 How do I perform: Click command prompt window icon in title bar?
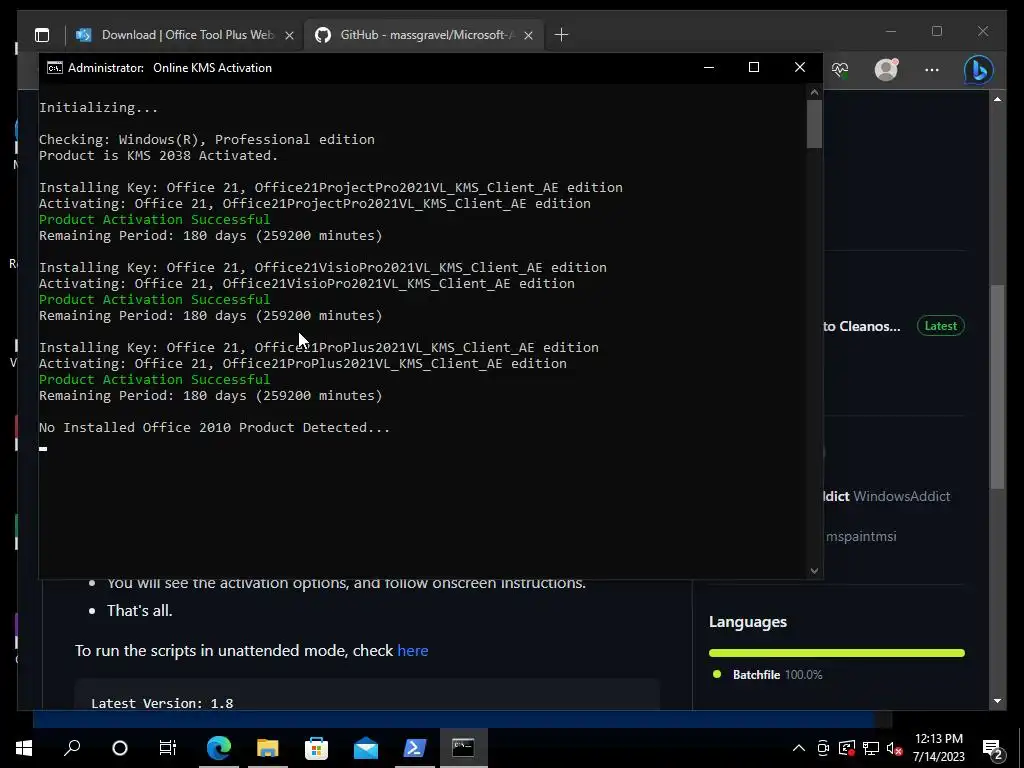(x=55, y=68)
